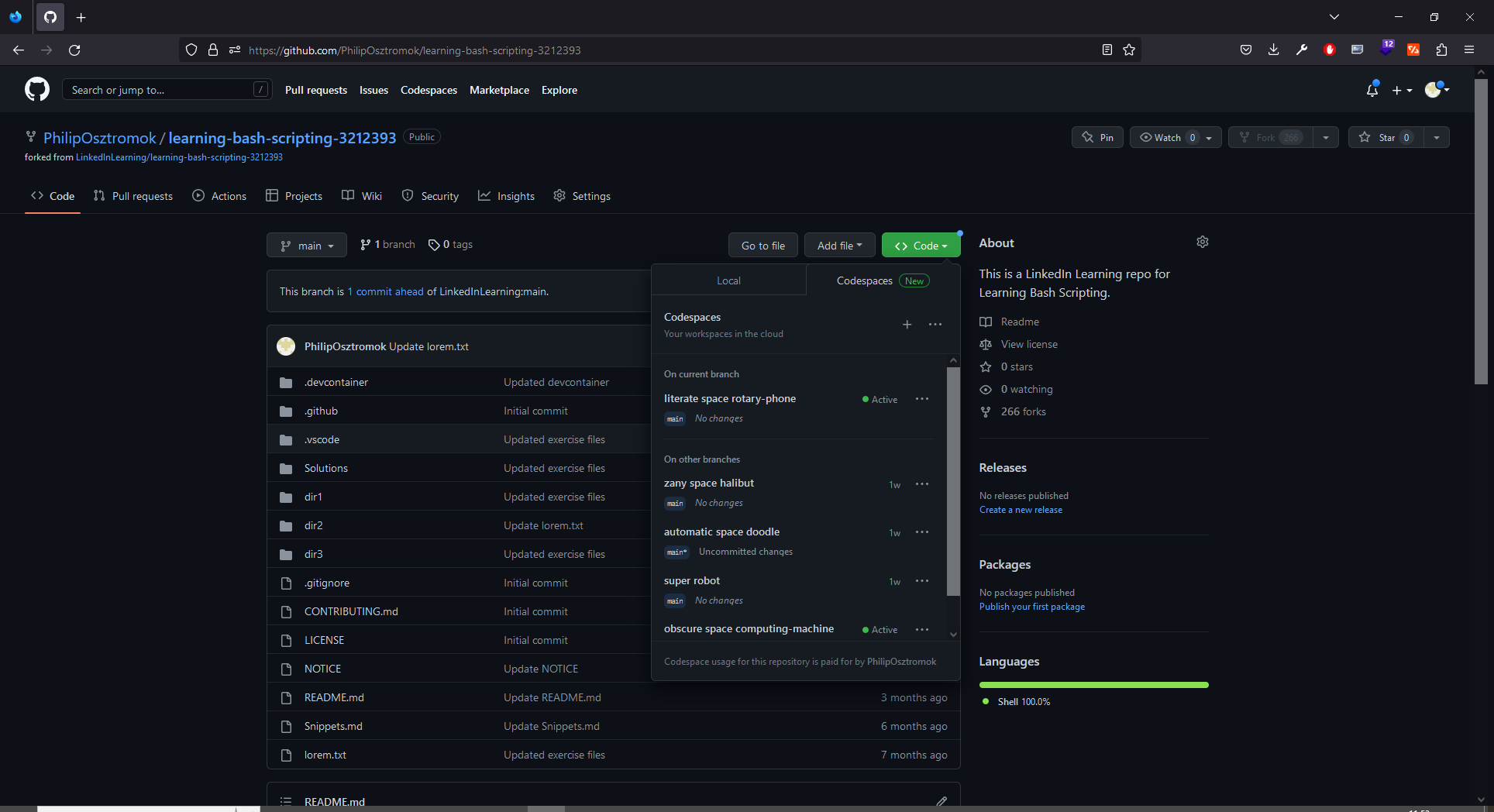Open the .devcontainer folder
This screenshot has height=812, width=1494.
336,382
